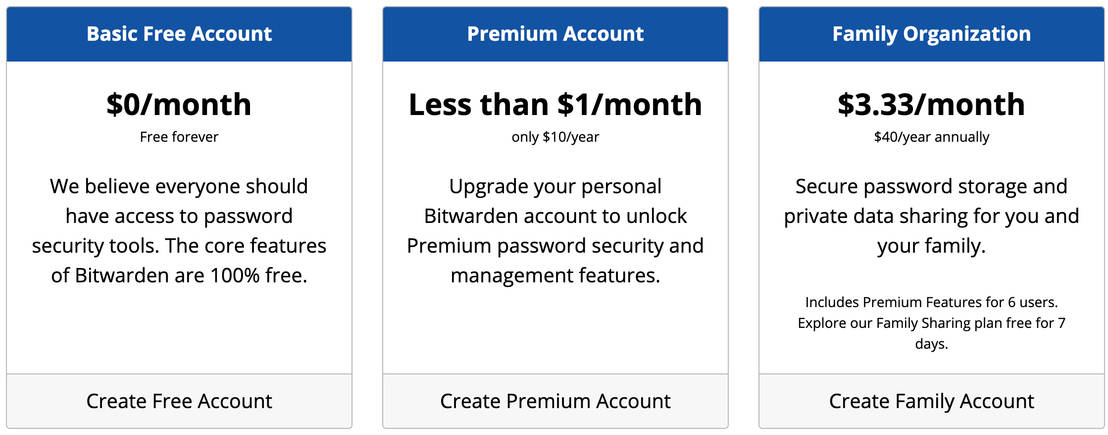Select the Less than $1/month price

pos(555,104)
